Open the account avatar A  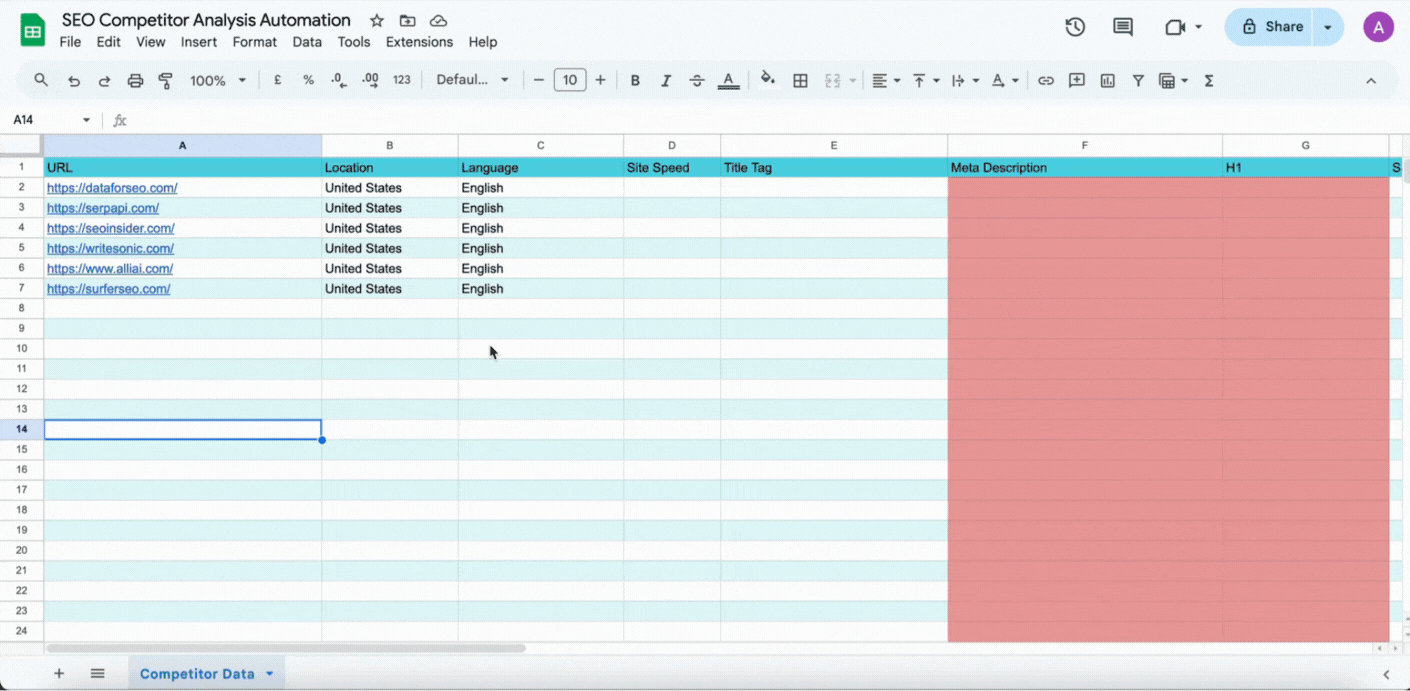tap(1378, 27)
